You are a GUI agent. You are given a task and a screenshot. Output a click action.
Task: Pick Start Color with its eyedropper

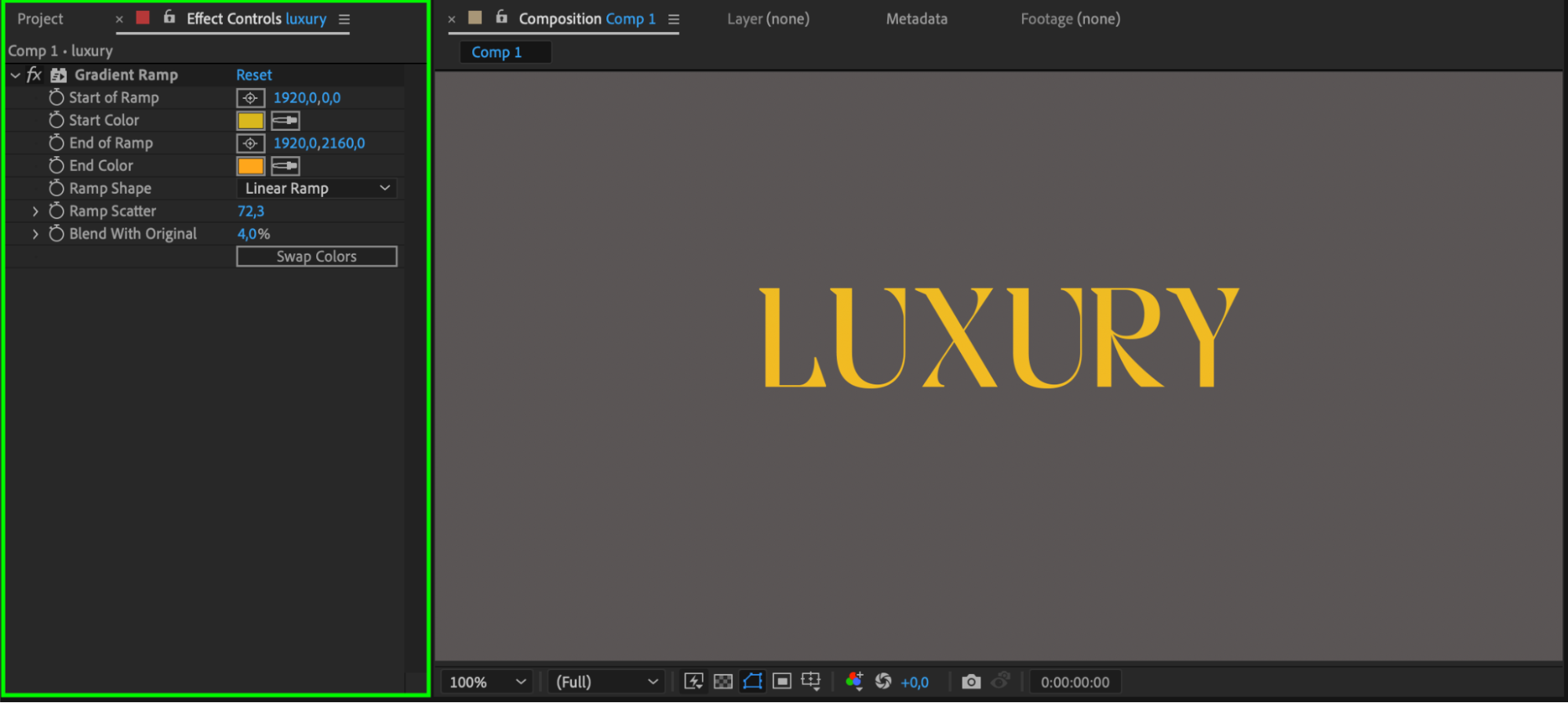(286, 121)
